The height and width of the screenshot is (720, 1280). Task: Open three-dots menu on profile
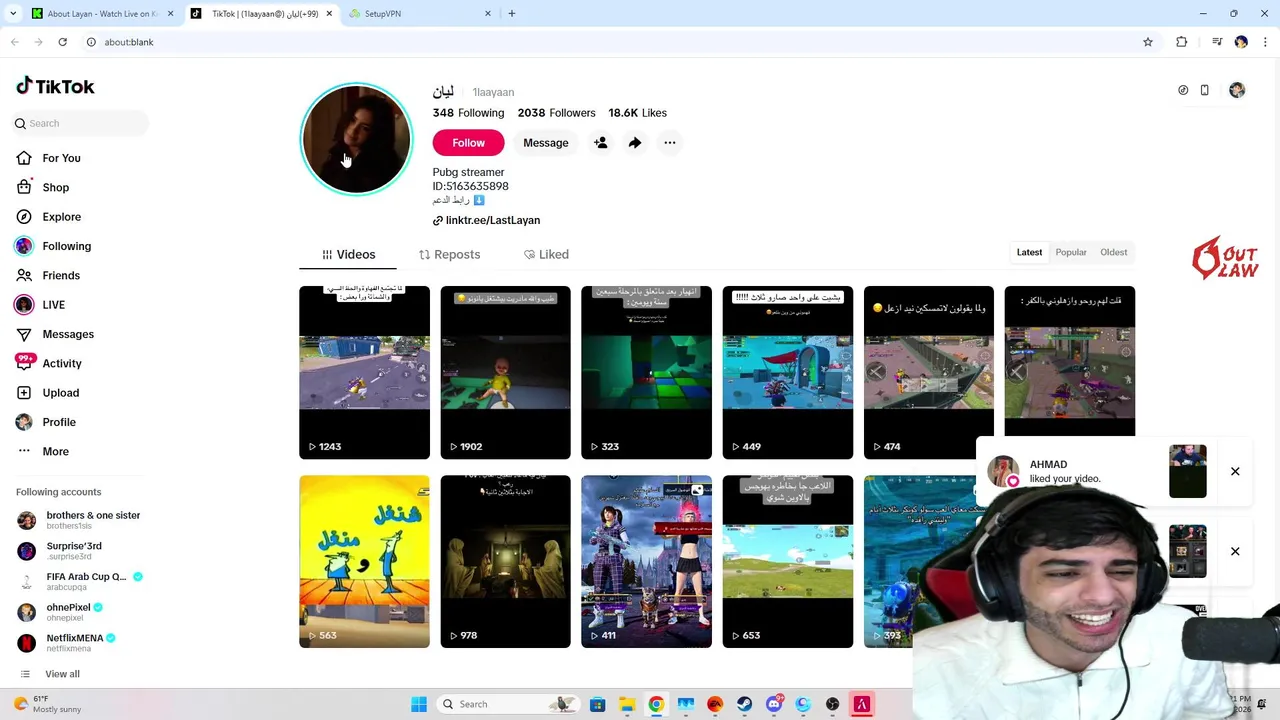coord(670,143)
